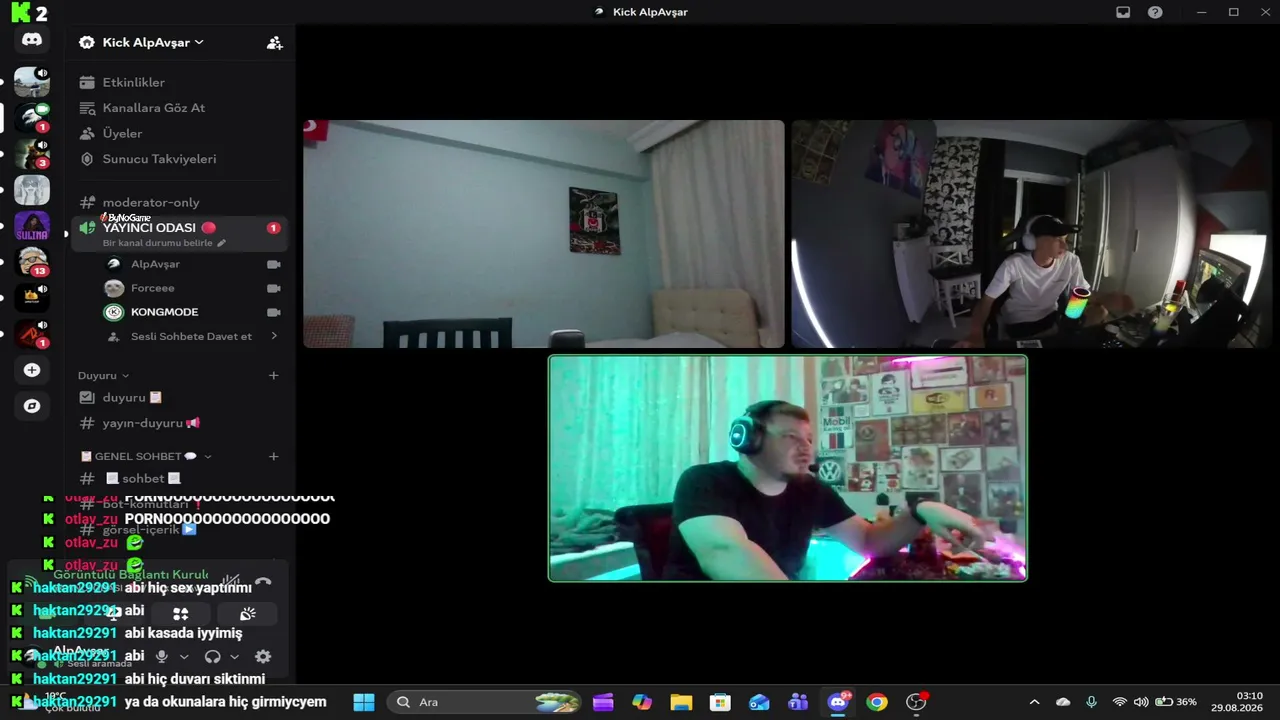The height and width of the screenshot is (720, 1280).
Task: Click the camera icon next to KONGMODE
Action: click(x=273, y=312)
